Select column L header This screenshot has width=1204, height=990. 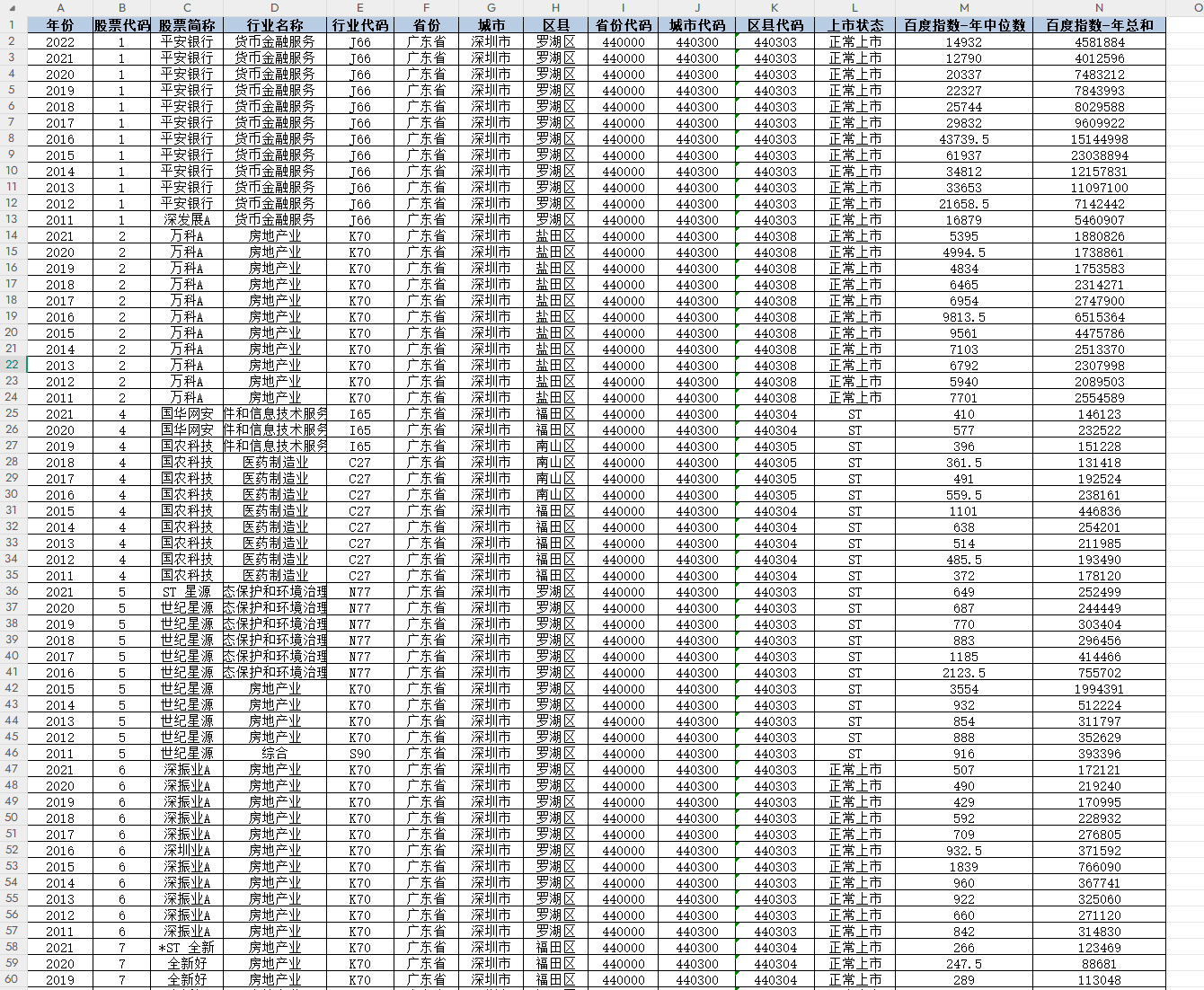tap(855, 8)
